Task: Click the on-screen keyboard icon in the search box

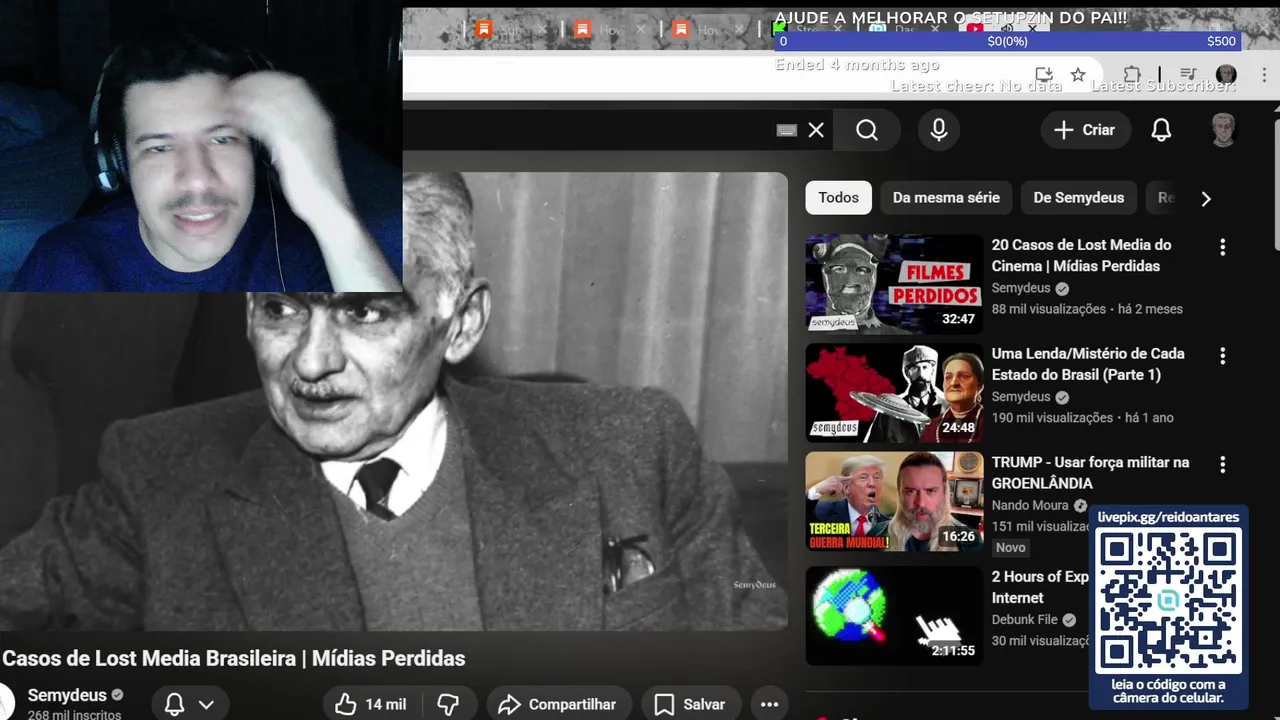Action: coord(787,130)
